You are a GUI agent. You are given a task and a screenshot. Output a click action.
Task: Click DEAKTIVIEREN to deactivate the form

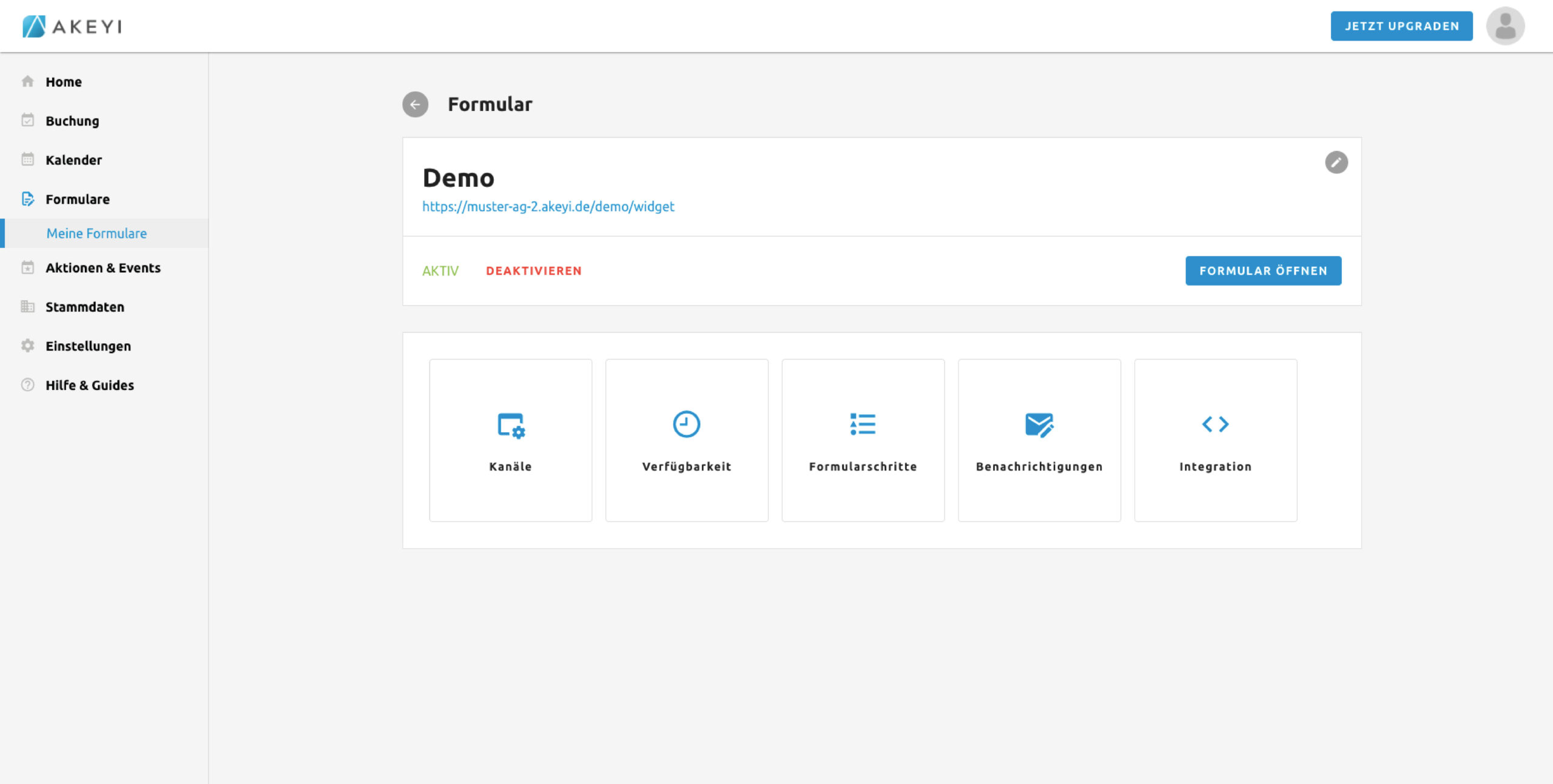pos(533,271)
